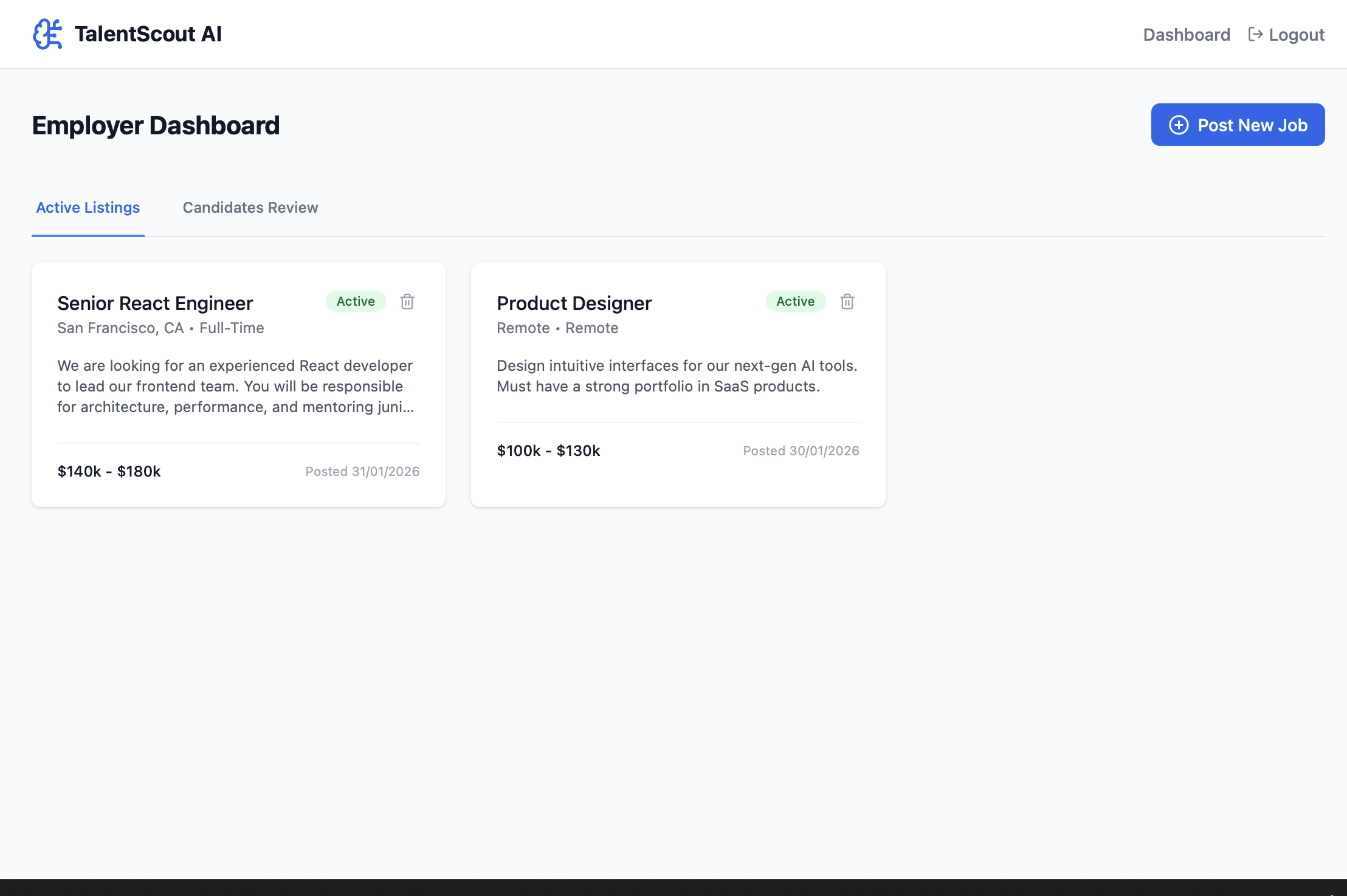Click Active badge on Product Designer card
The width and height of the screenshot is (1347, 896).
(x=795, y=302)
